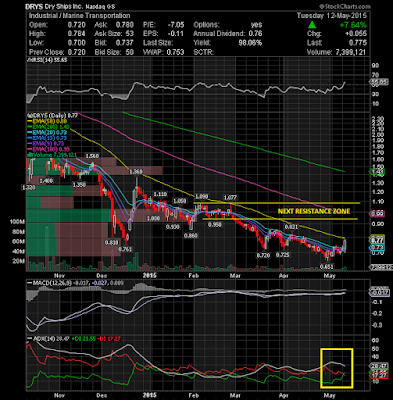Click the EPS value -0.11
Viewport: 393px width, 400px height.
[x=175, y=34]
